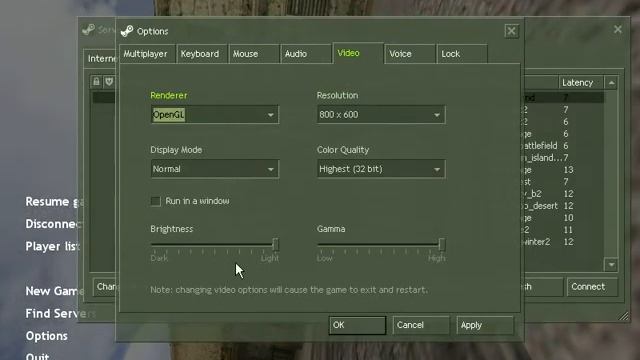
Task: Select the server row with latency 13
Action: click(x=563, y=170)
